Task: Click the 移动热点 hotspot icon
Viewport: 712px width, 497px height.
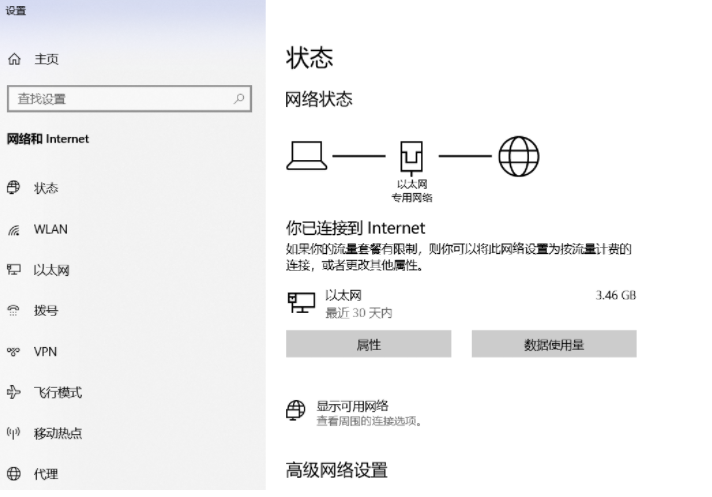Action: pos(14,433)
